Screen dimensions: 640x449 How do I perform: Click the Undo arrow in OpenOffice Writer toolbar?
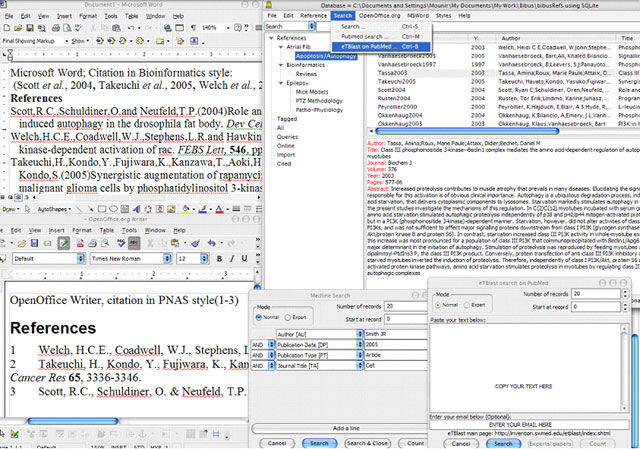click(211, 243)
